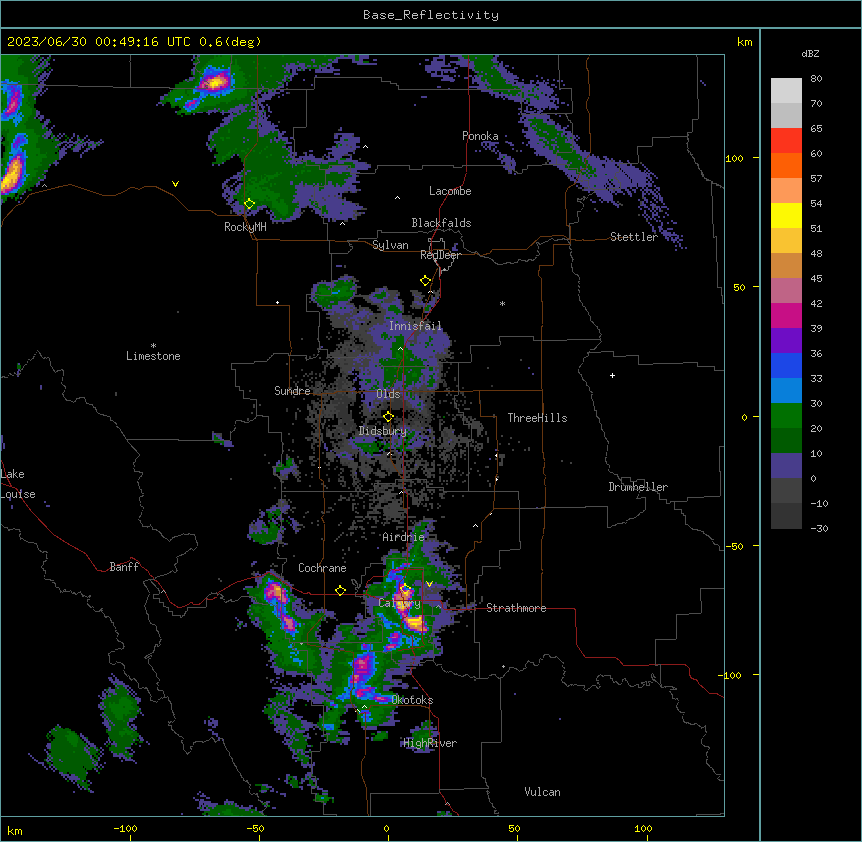862x842 pixels.
Task: Click the storm cell southwest of Cochrane
Action: coord(275,594)
